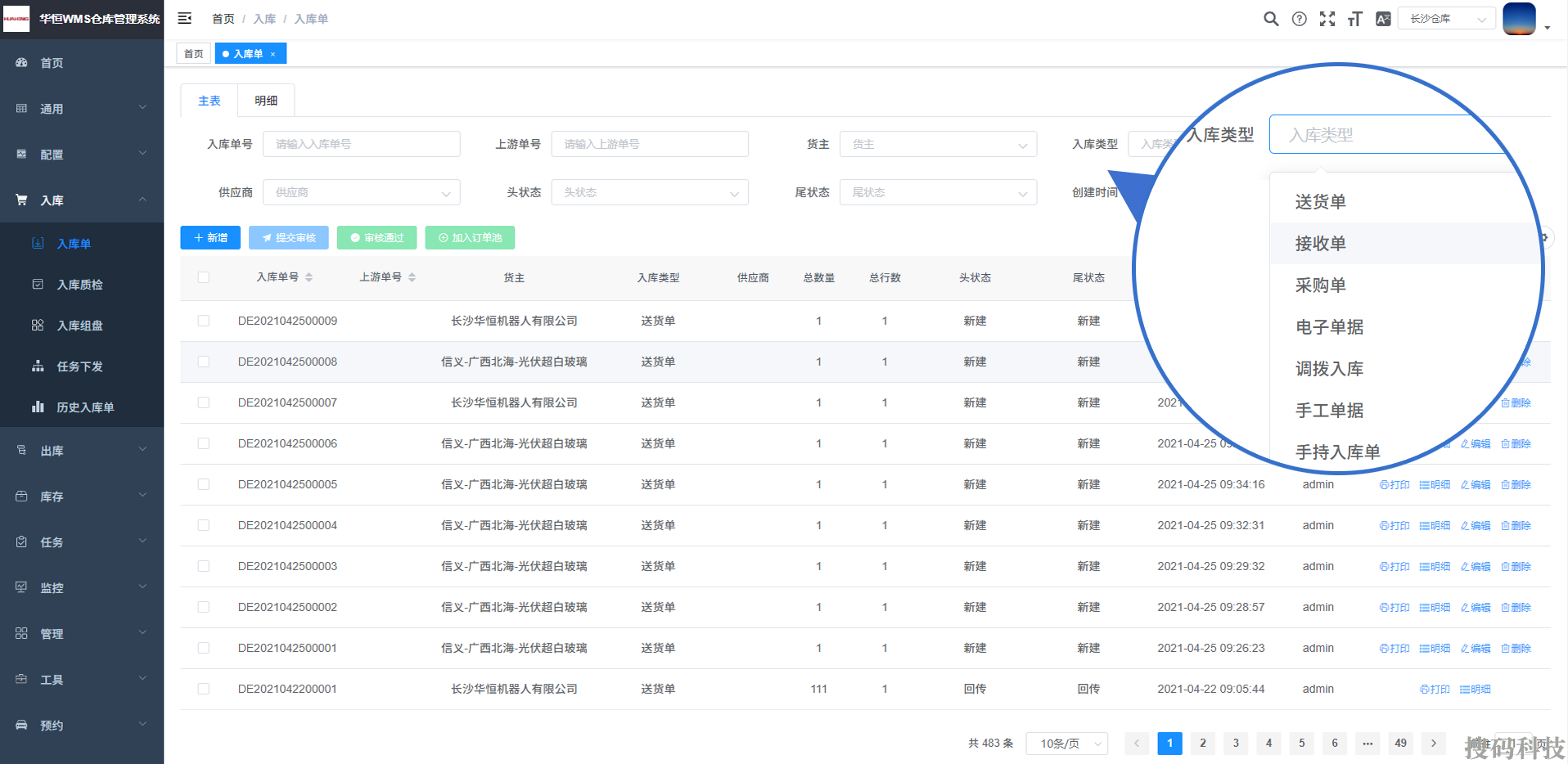Expand the 通用 sidebar menu
Image resolution: width=1568 pixels, height=764 pixels.
tap(82, 109)
